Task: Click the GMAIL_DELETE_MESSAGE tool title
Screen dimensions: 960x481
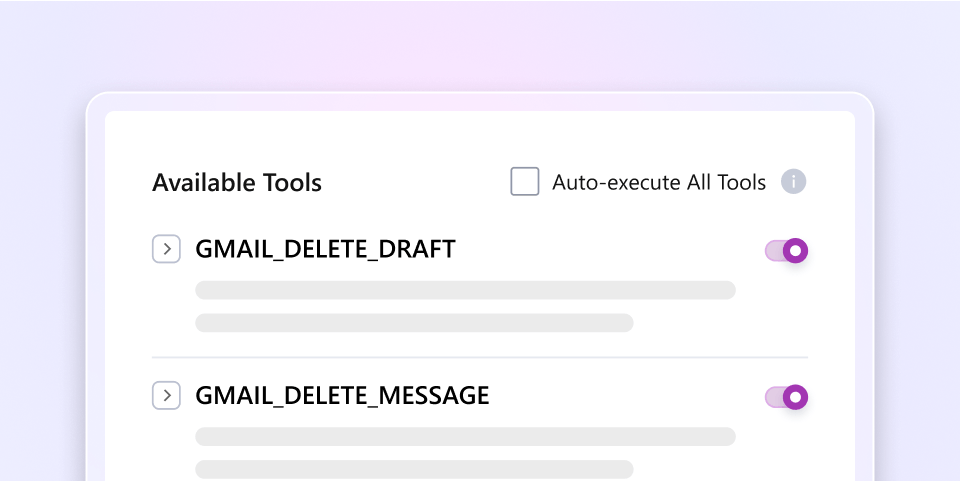Action: (342, 396)
